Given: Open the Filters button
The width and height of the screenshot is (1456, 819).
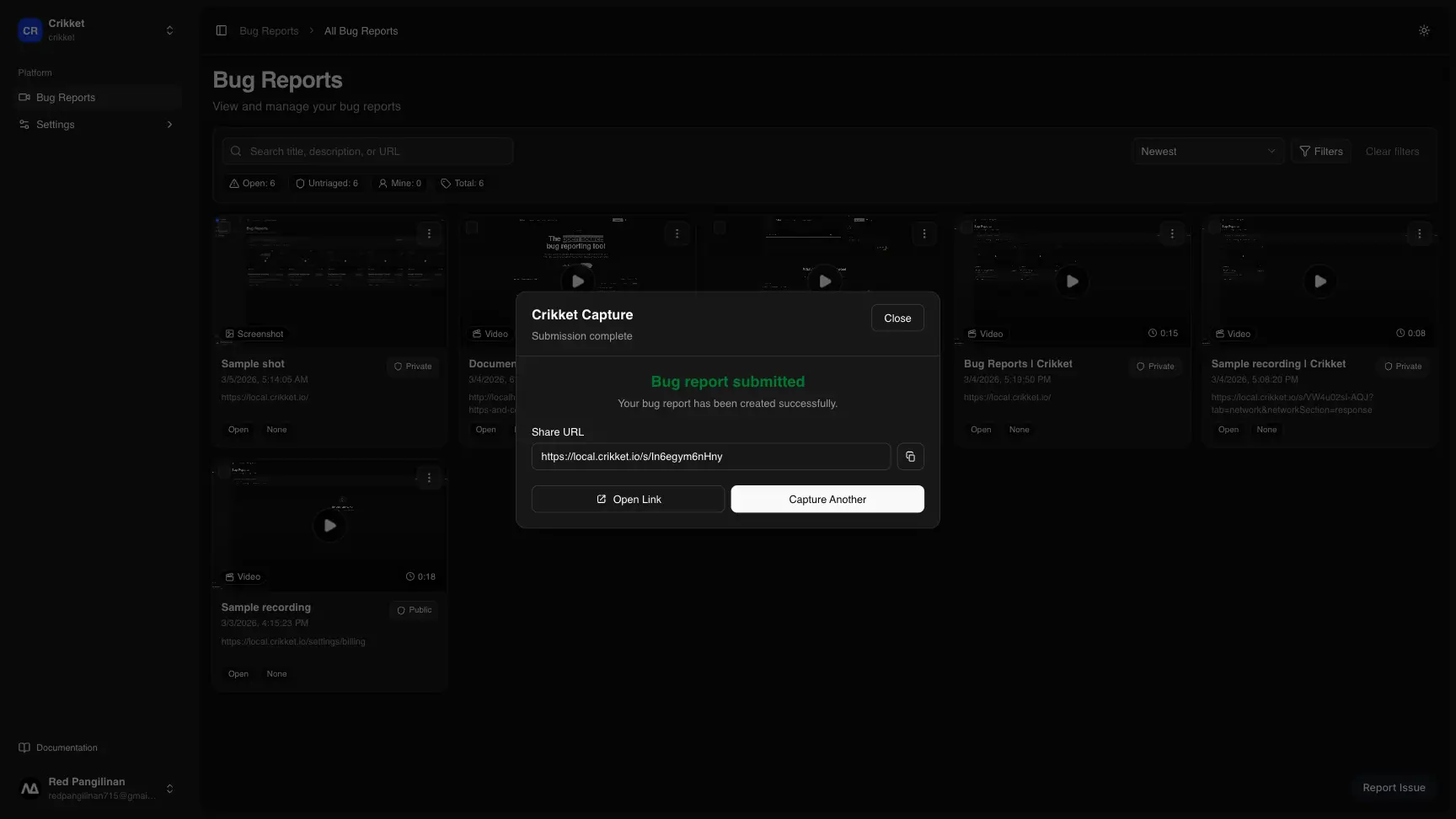Looking at the screenshot, I should click(x=1321, y=152).
